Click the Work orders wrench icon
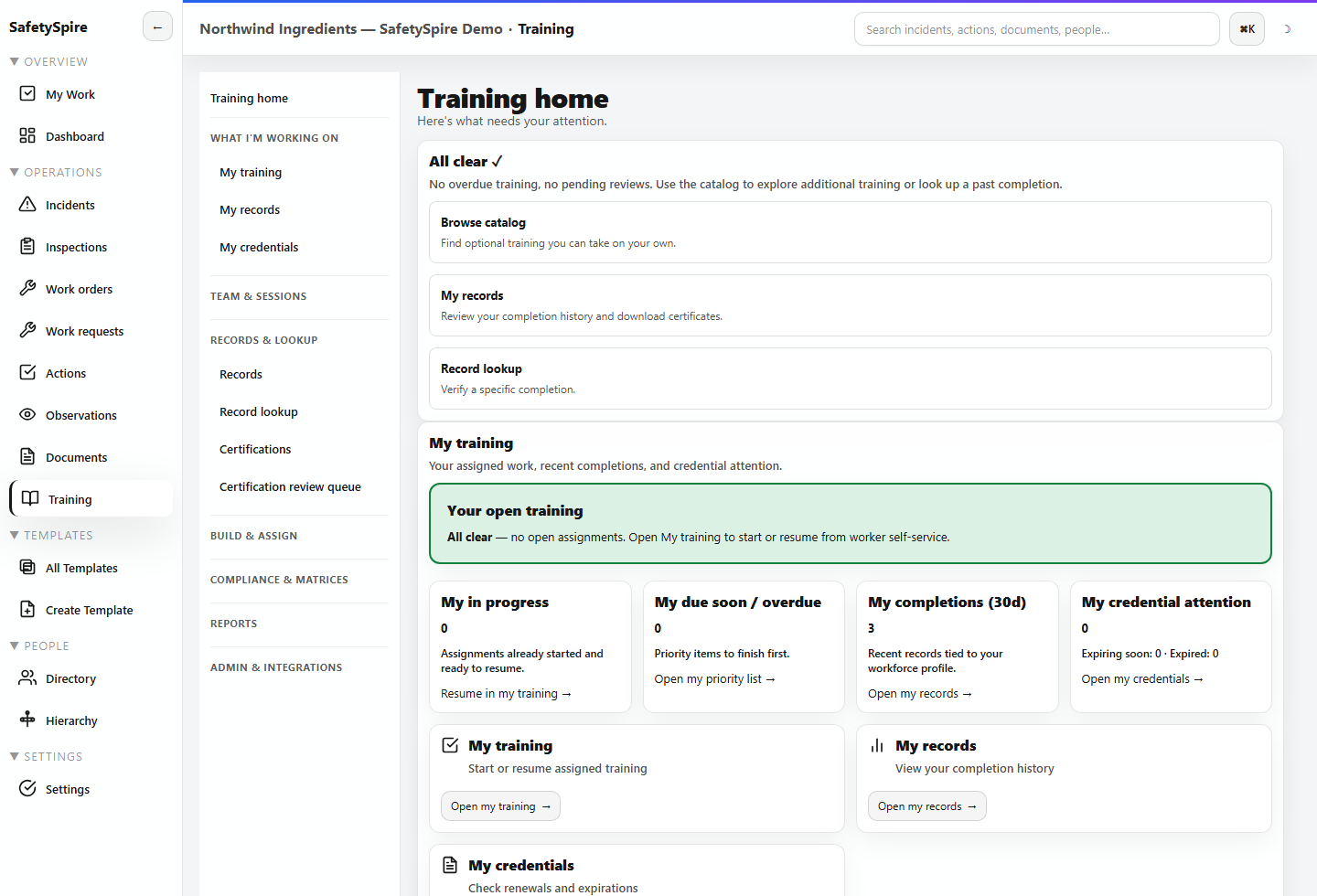Screen dimensions: 1317x896 pos(27,288)
